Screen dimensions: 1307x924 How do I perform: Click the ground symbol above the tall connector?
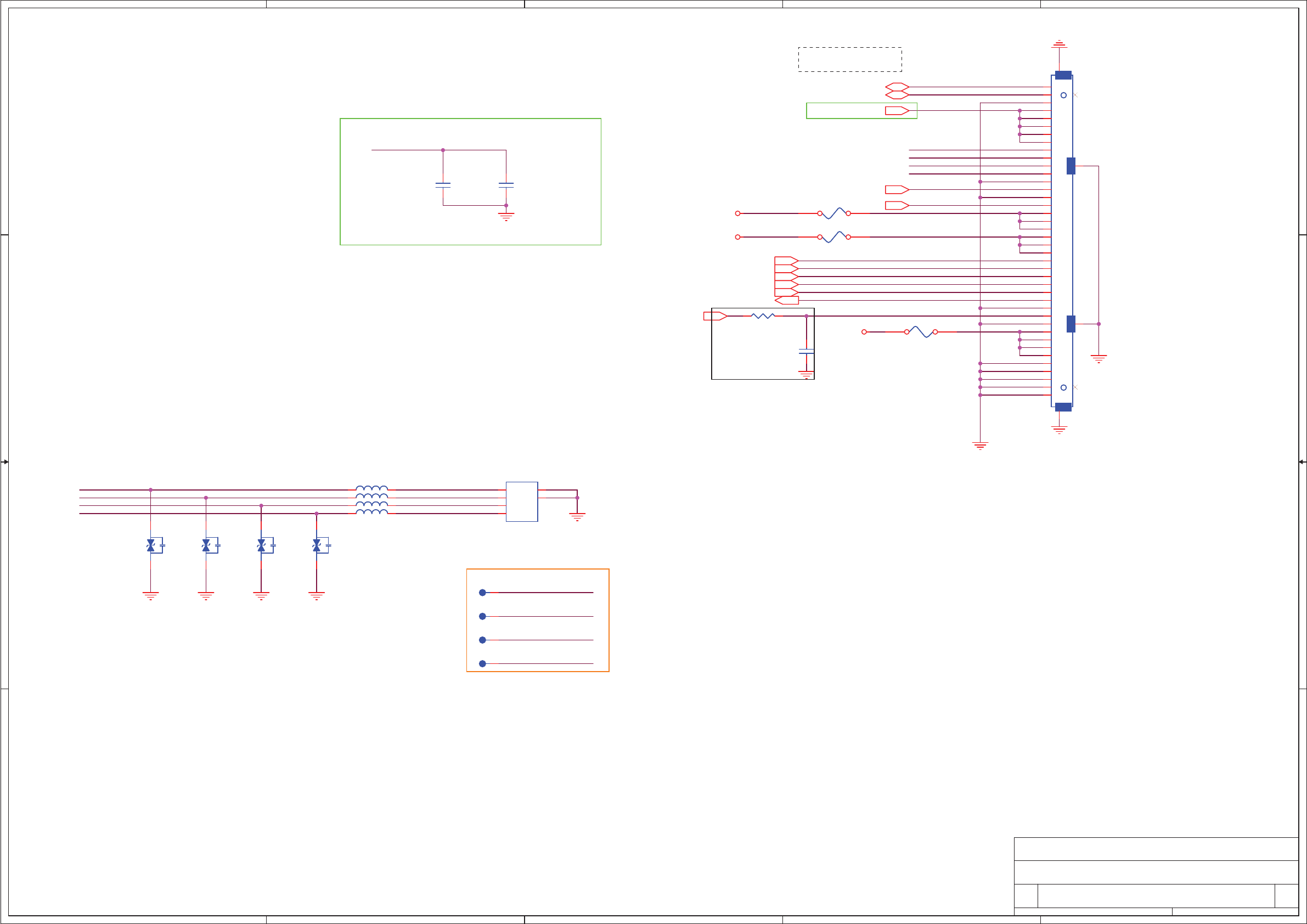pos(1059,43)
